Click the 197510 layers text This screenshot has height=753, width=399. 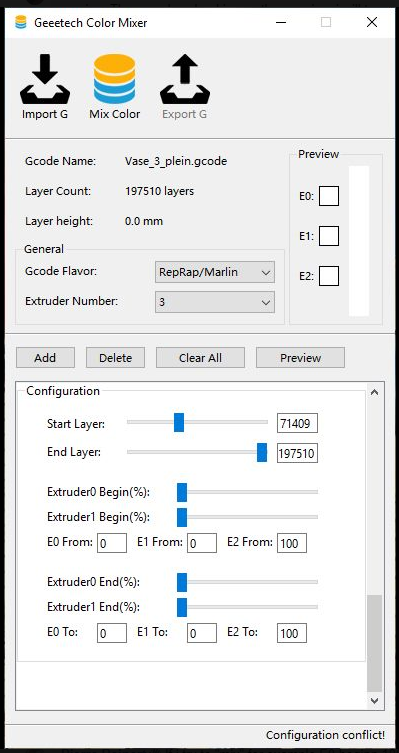[159, 191]
